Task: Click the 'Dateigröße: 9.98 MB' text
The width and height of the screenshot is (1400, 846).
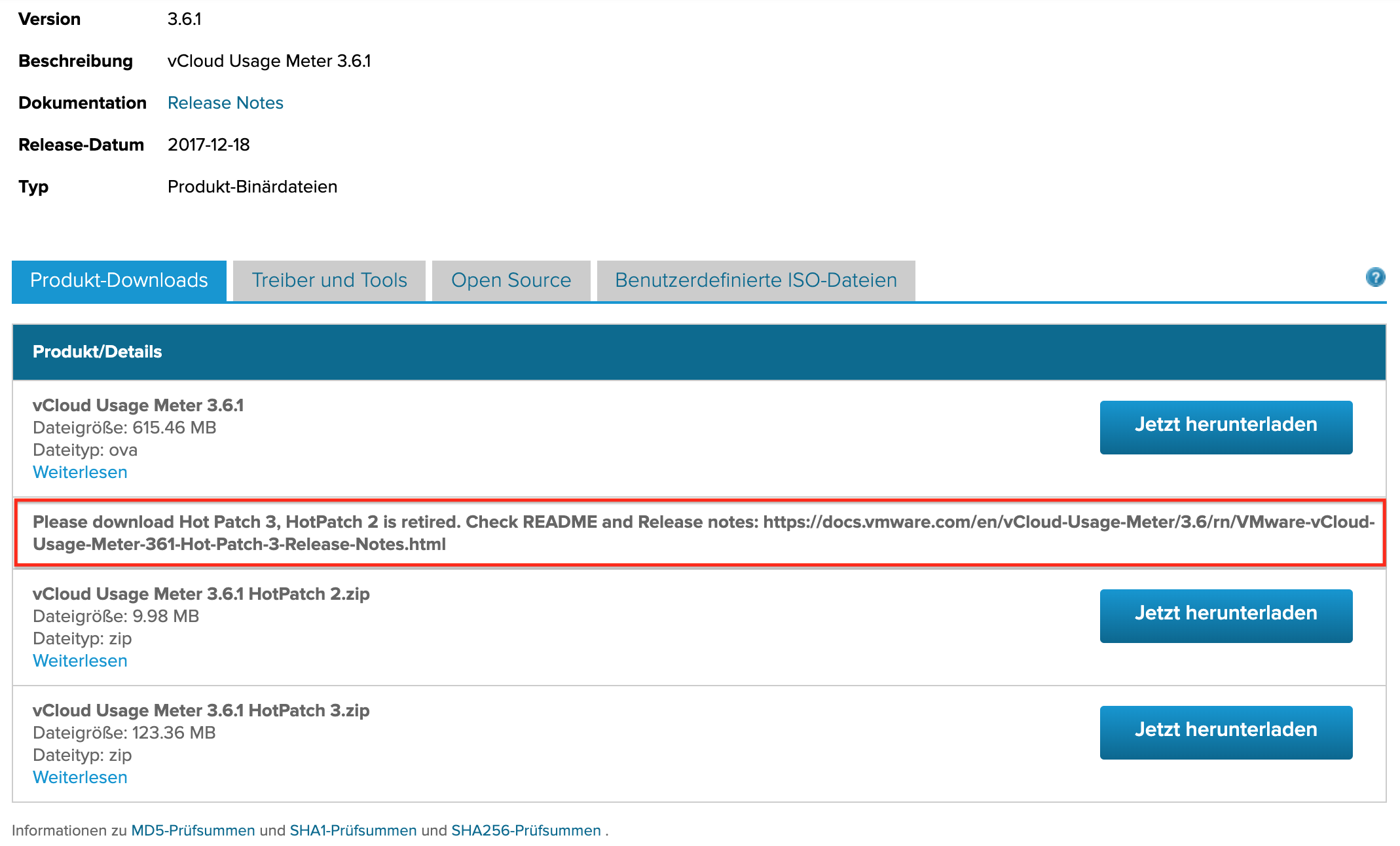Action: 116,616
